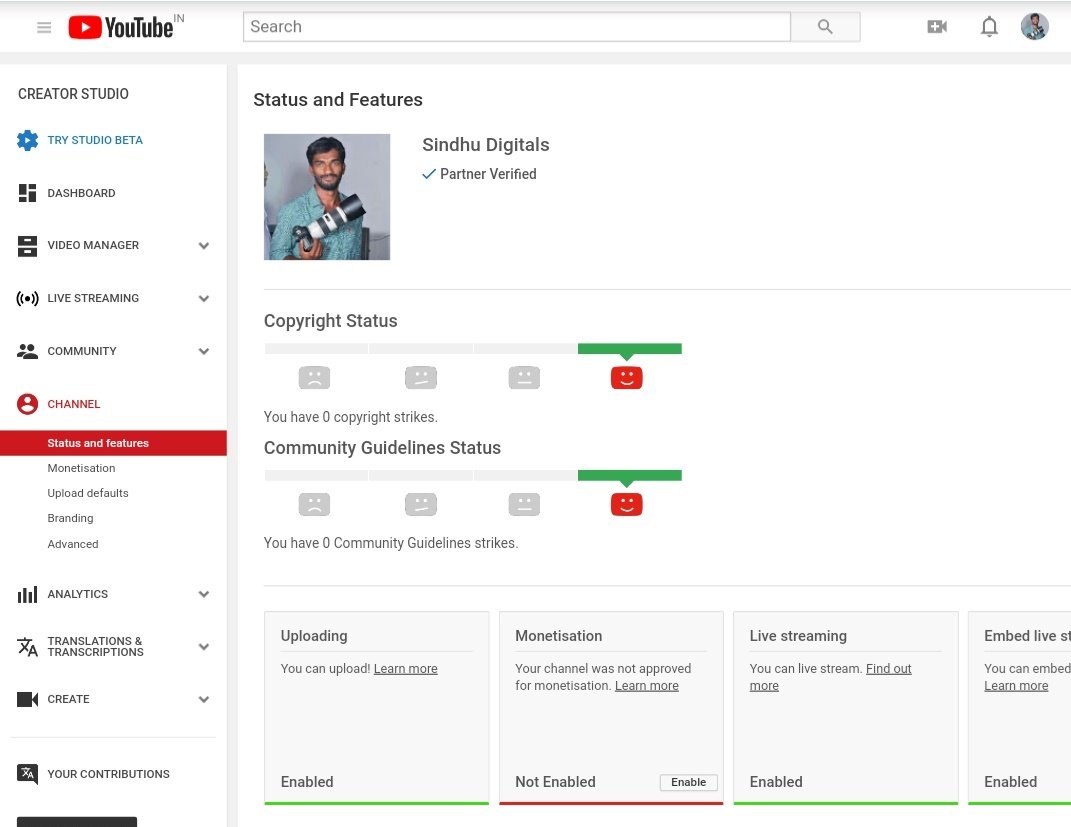Image resolution: width=1071 pixels, height=827 pixels.
Task: Click the Create camera icon
Action: (27, 699)
